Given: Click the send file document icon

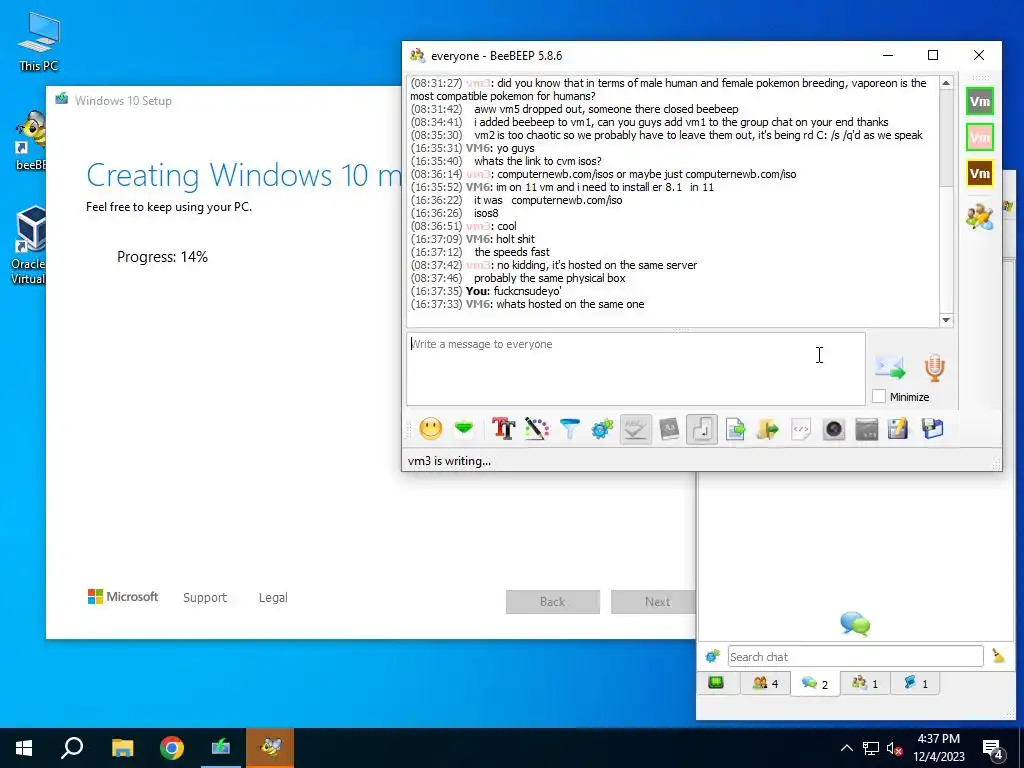Looking at the screenshot, I should [x=735, y=429].
